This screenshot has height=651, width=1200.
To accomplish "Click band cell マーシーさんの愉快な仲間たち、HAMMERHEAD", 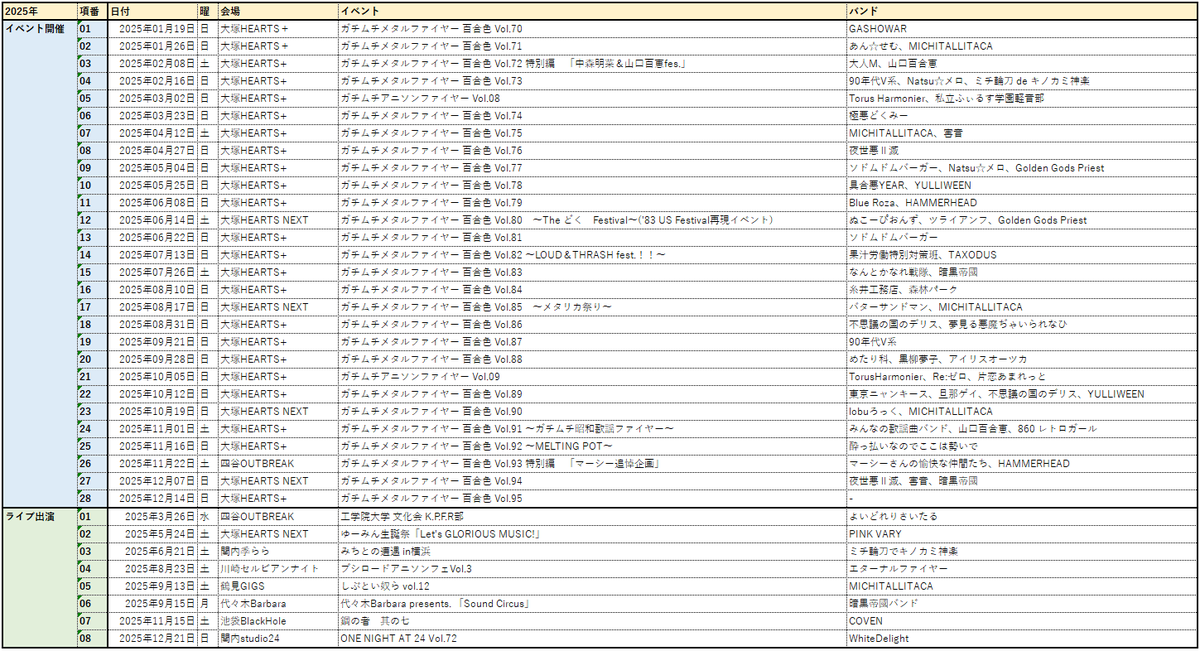I will click(x=1021, y=463).
